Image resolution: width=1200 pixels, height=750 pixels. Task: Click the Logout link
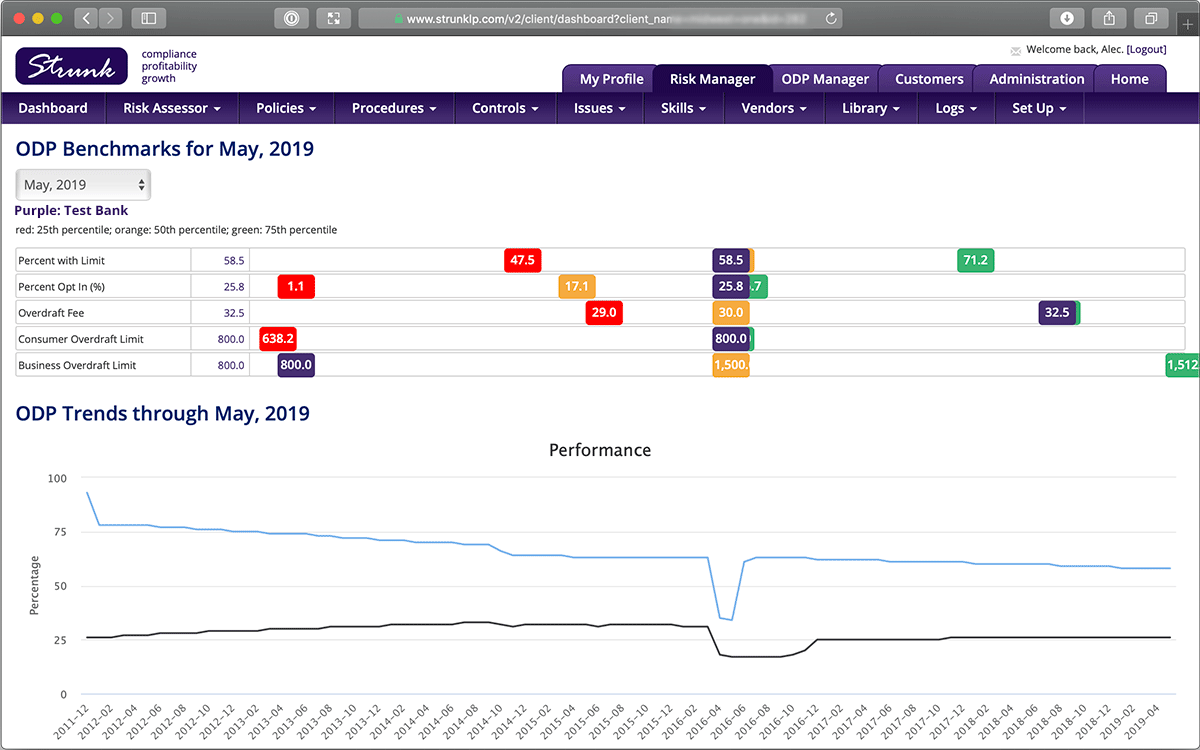pyautogui.click(x=1146, y=48)
